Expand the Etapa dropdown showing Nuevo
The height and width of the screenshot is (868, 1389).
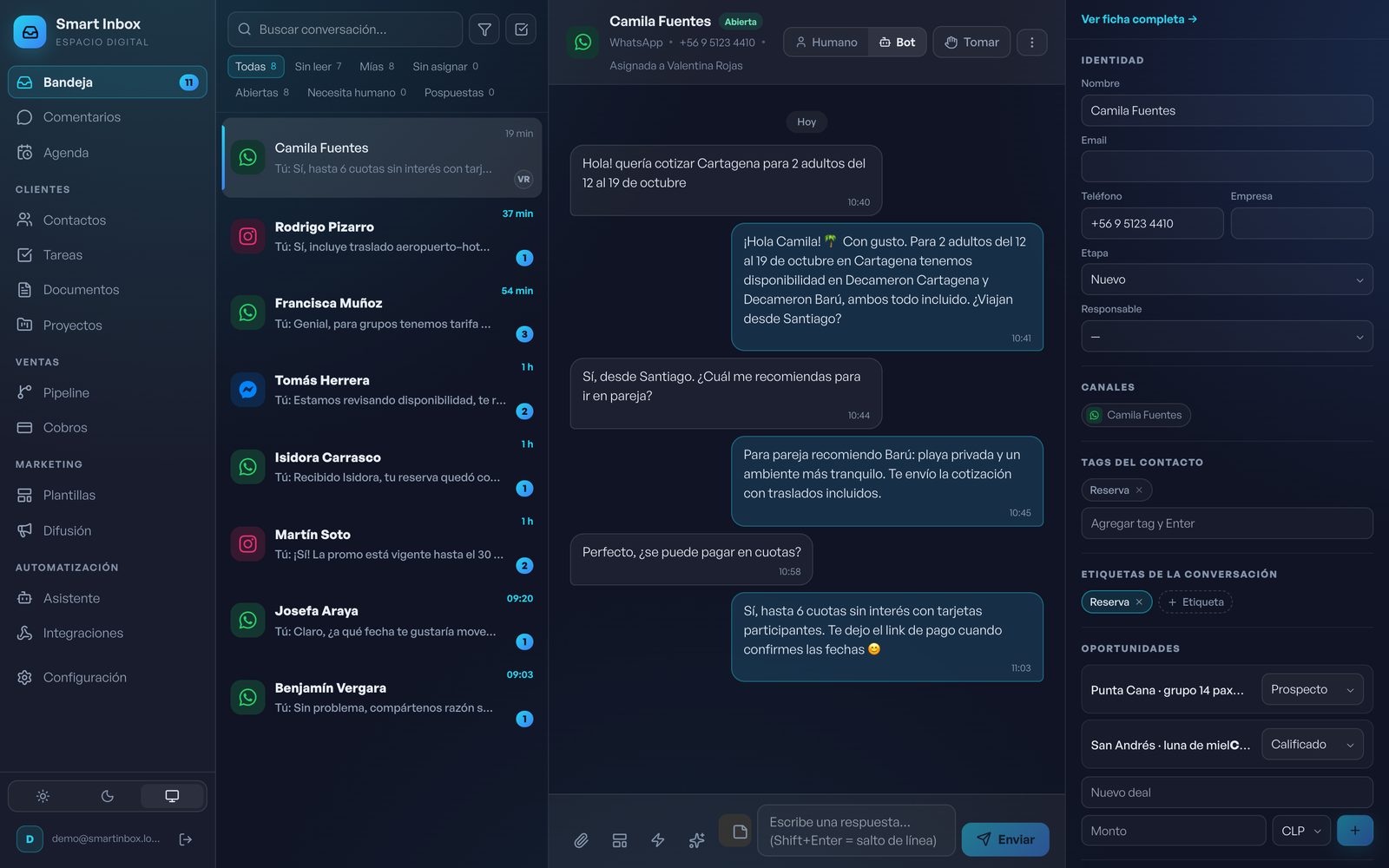tap(1227, 279)
